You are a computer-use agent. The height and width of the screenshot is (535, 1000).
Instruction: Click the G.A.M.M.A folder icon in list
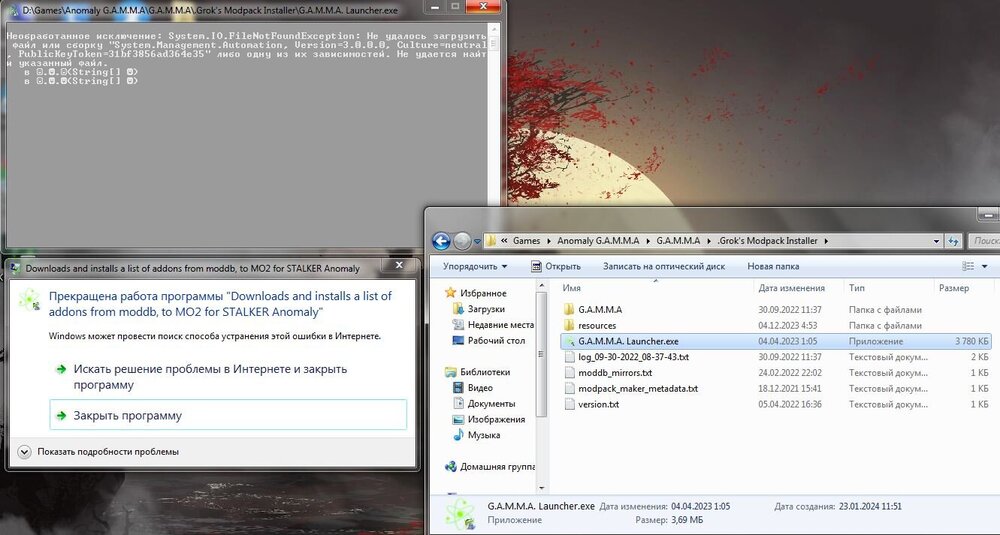click(569, 309)
